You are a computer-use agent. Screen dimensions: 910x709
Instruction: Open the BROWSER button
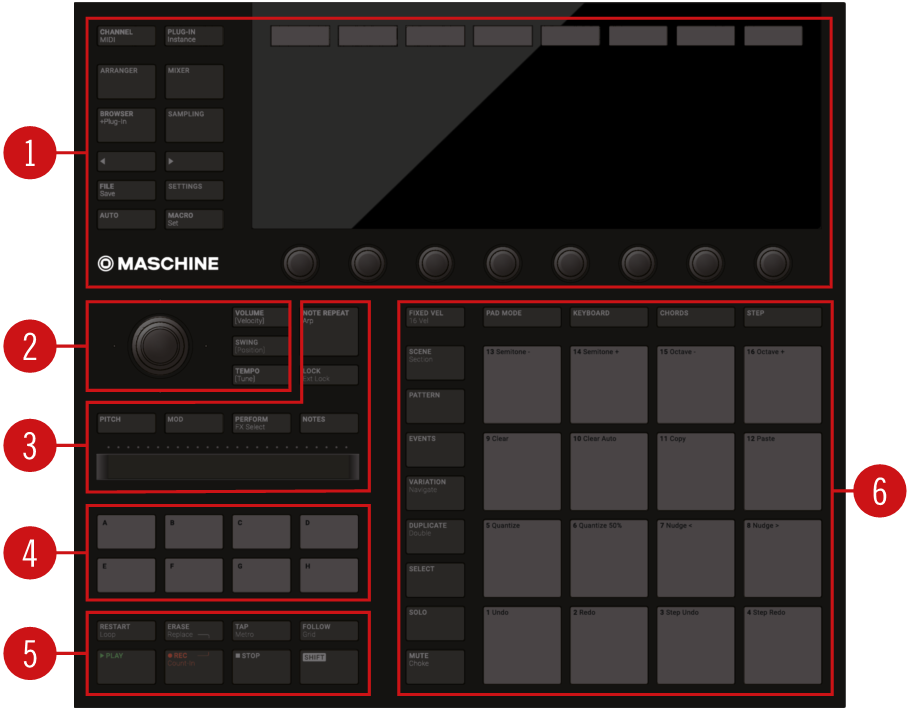(126, 124)
